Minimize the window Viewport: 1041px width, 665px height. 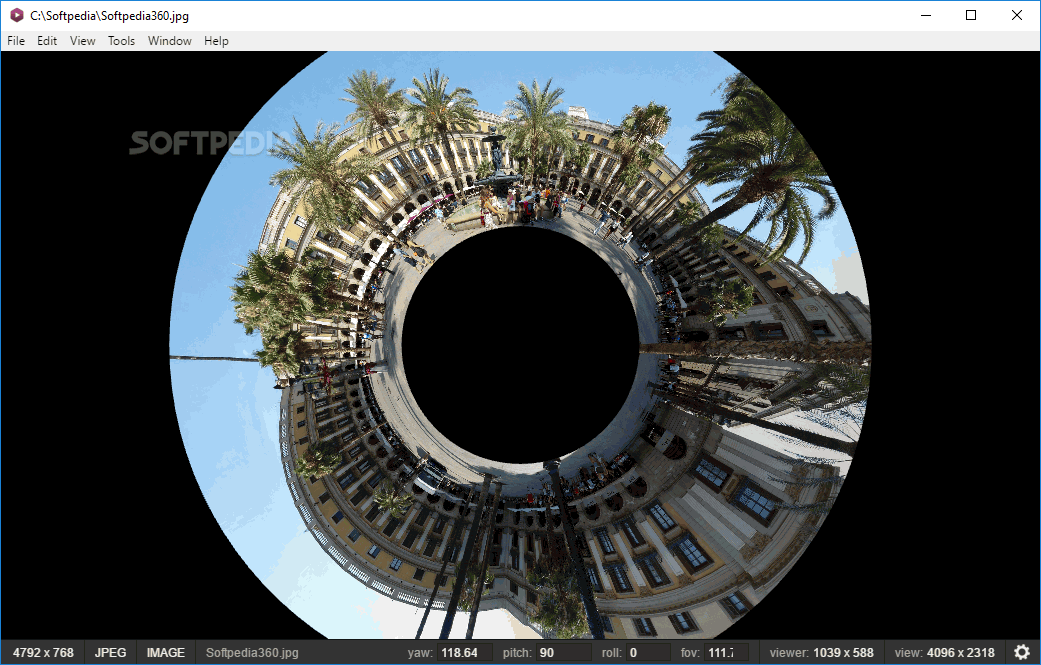926,15
